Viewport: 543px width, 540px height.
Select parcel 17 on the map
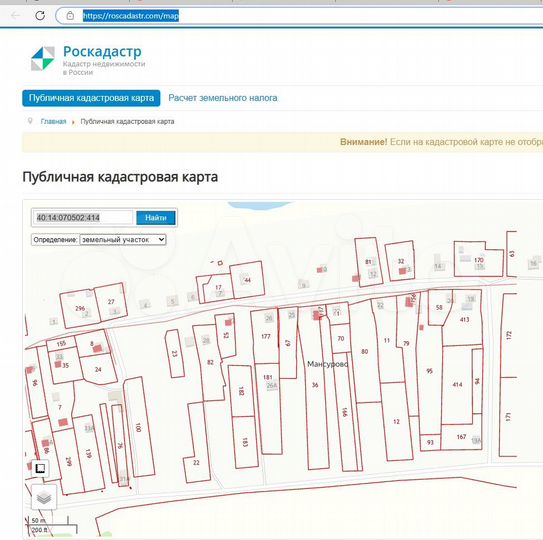(x=218, y=287)
